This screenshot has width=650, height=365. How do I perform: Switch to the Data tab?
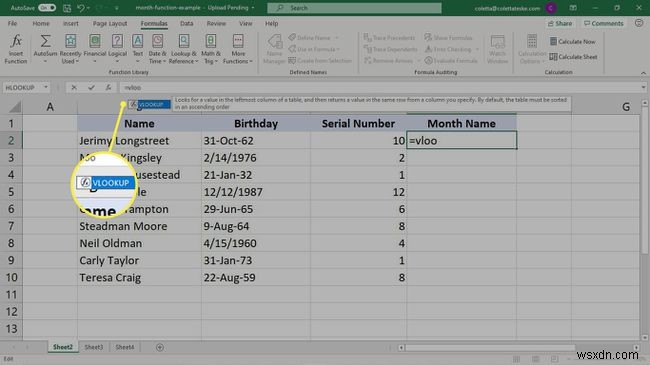click(x=187, y=24)
